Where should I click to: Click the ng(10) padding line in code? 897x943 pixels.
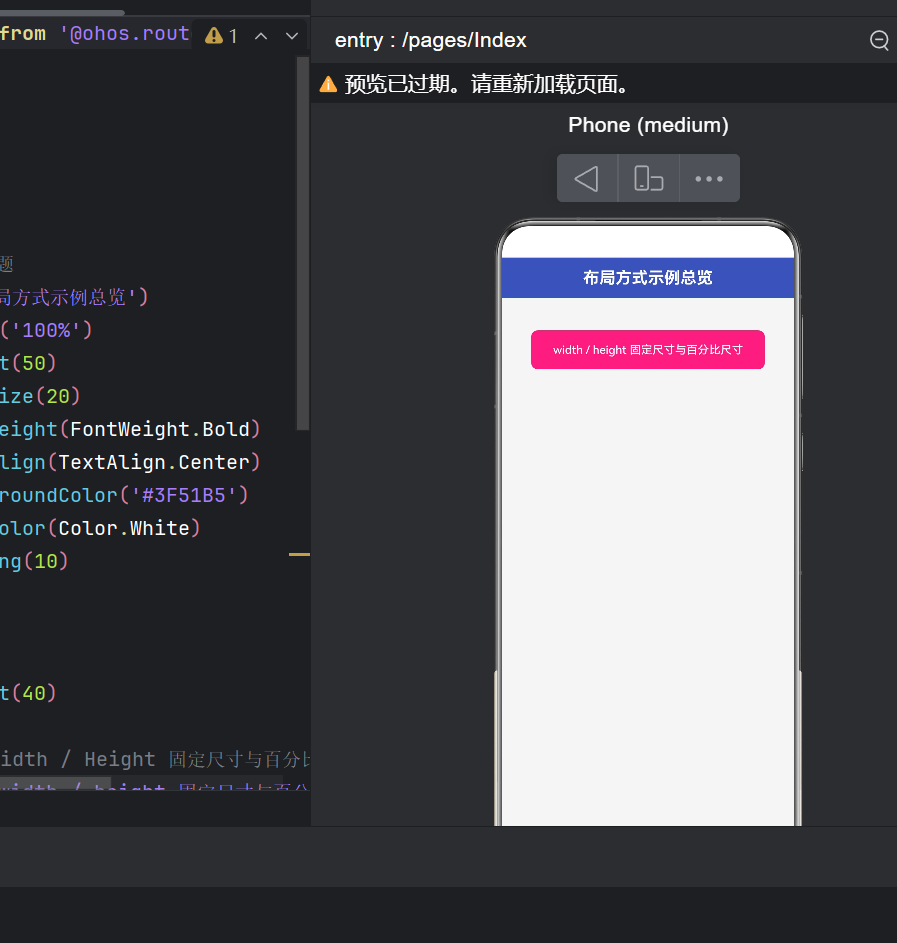[x=34, y=562]
